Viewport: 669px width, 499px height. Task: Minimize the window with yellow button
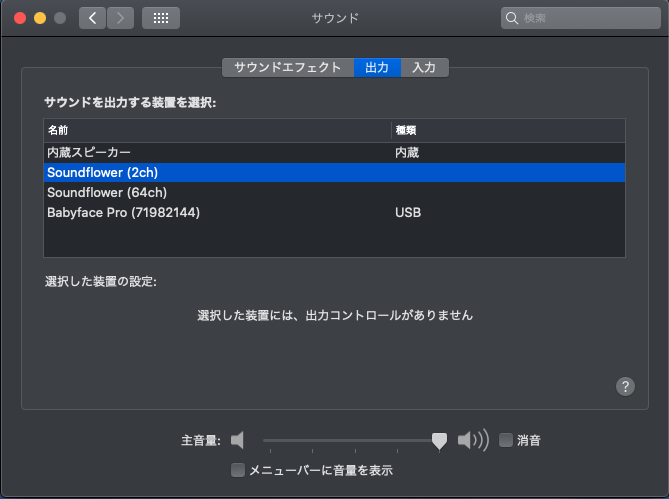(x=40, y=18)
